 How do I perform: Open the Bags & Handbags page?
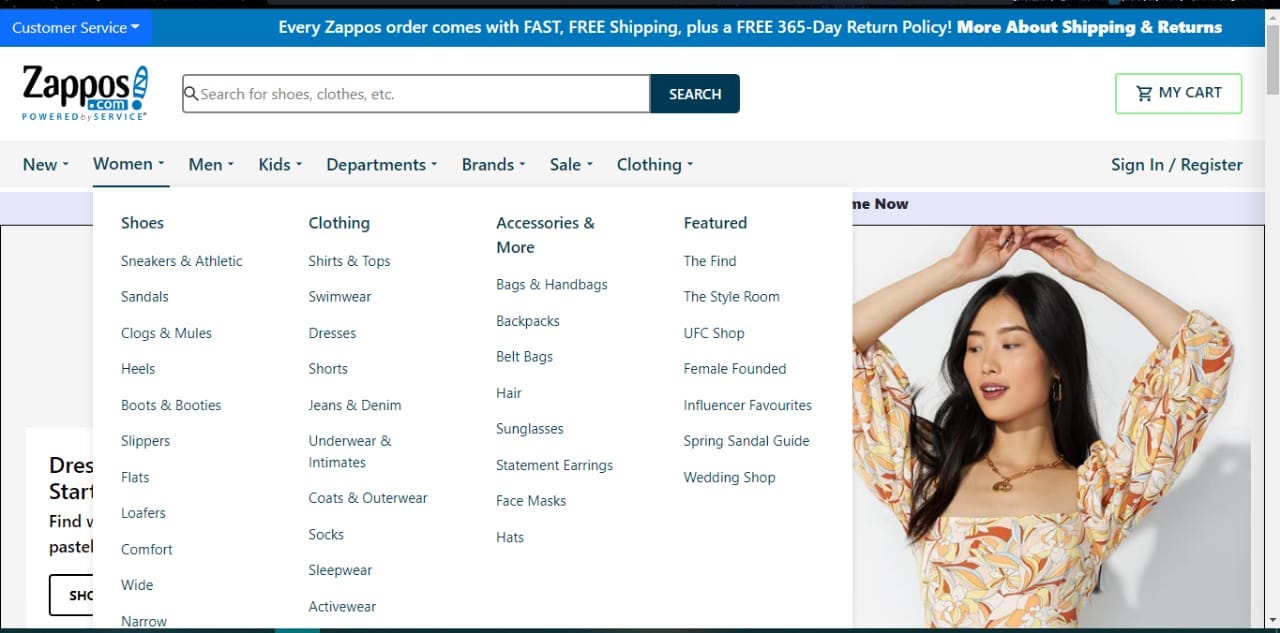[x=551, y=284]
